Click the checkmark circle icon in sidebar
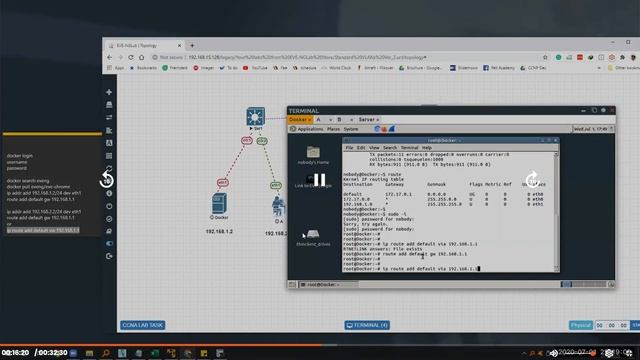Image resolution: width=640 pixels, height=360 pixels. pos(109,219)
